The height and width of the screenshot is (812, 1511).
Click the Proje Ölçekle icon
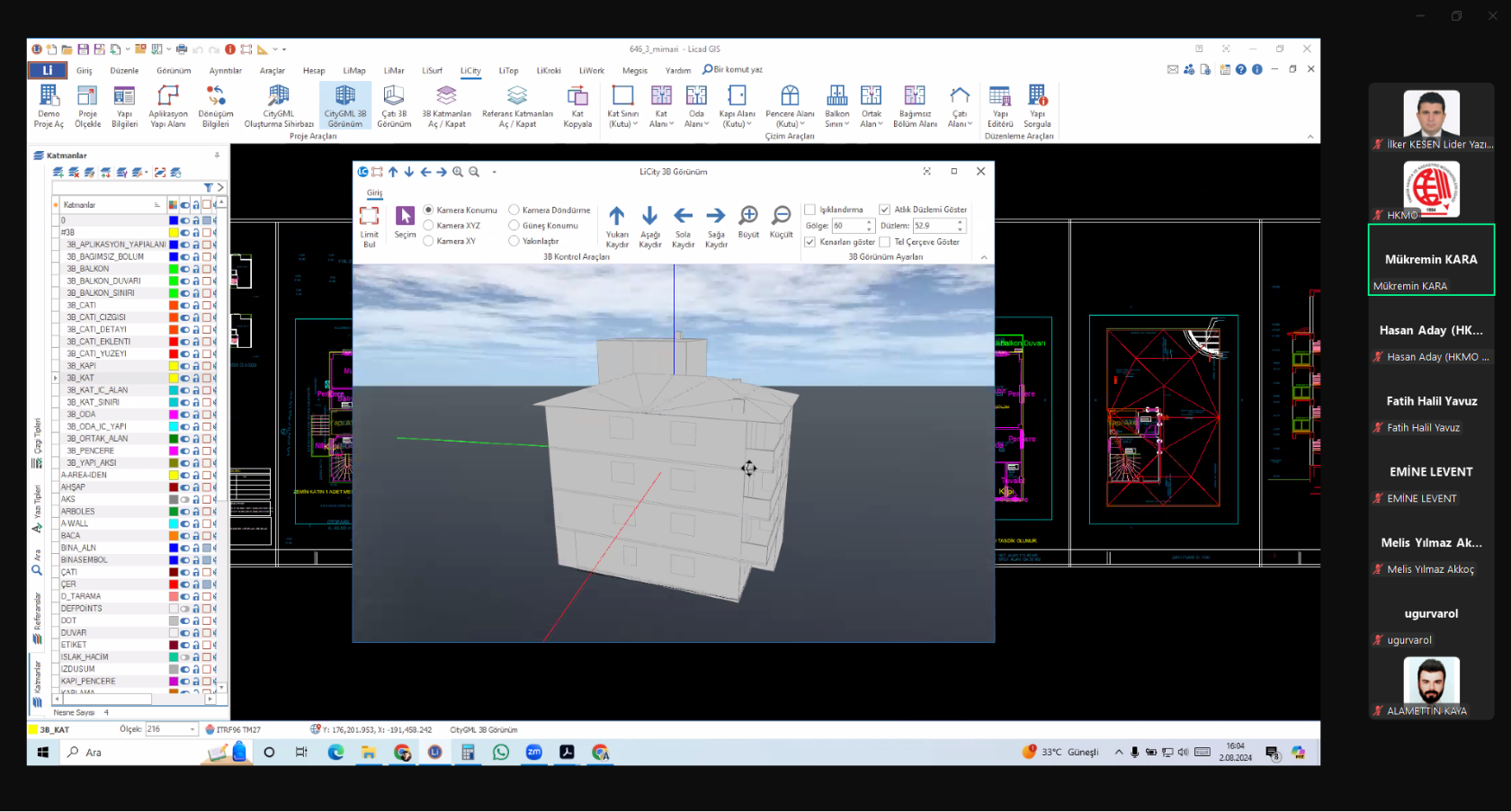tap(87, 106)
